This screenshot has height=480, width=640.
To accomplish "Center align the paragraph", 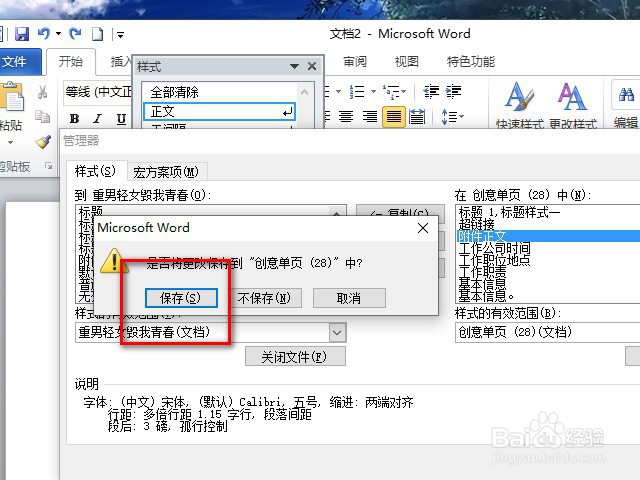I will [x=346, y=117].
